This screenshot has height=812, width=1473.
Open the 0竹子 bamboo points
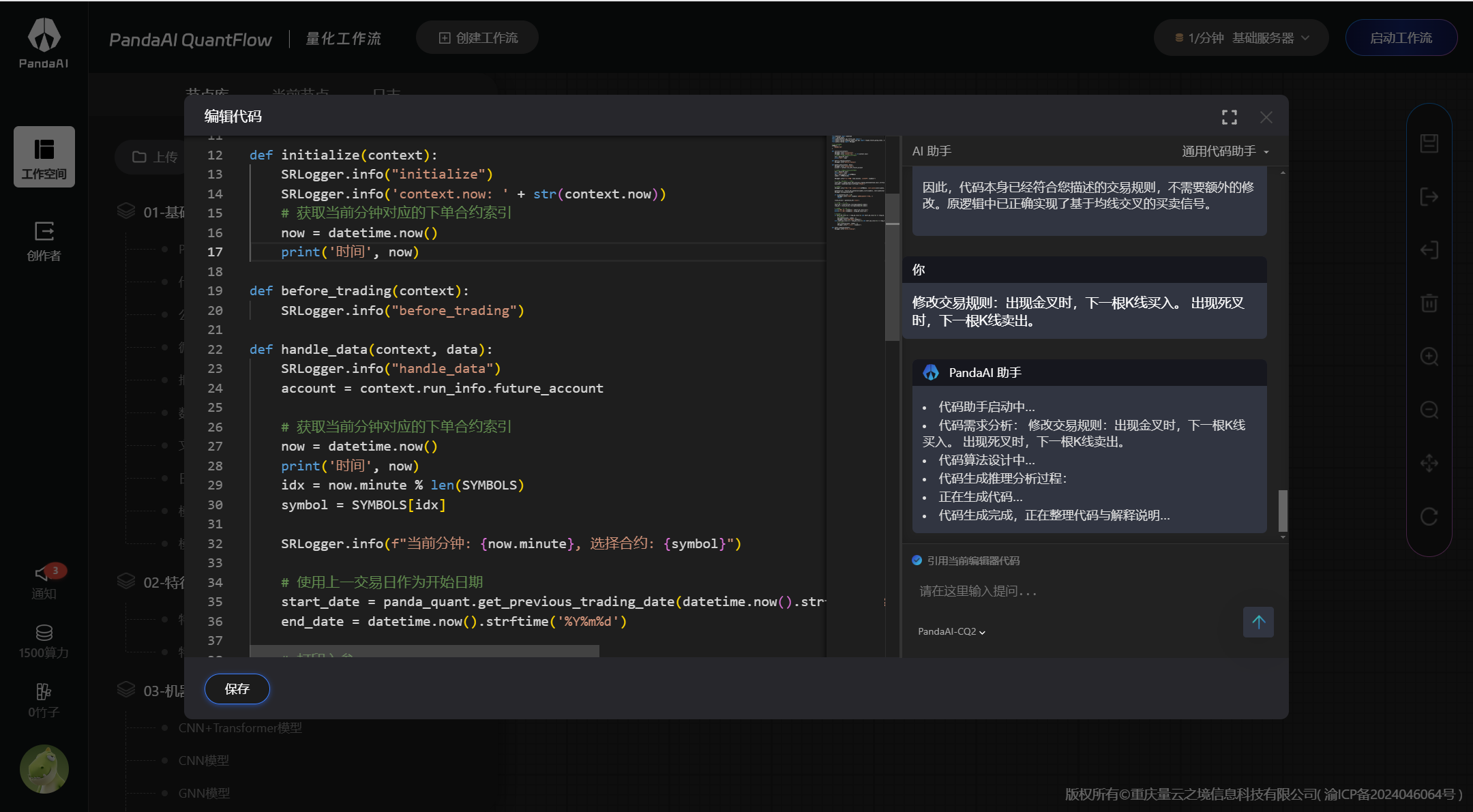click(44, 701)
